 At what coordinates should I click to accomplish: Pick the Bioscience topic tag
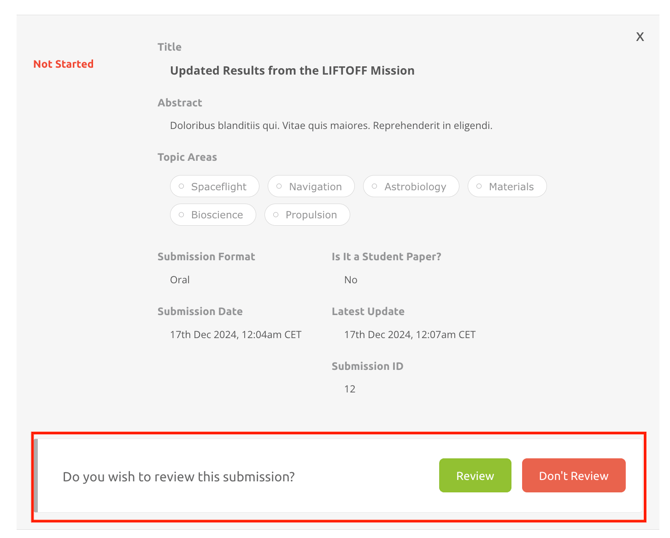pyautogui.click(x=213, y=215)
